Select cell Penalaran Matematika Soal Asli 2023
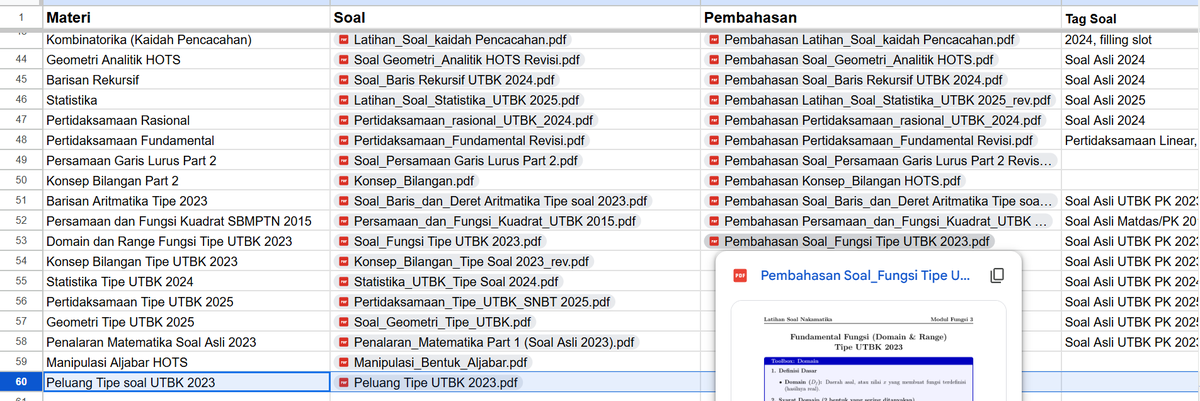The height and width of the screenshot is (401, 1200). pyautogui.click(x=185, y=342)
